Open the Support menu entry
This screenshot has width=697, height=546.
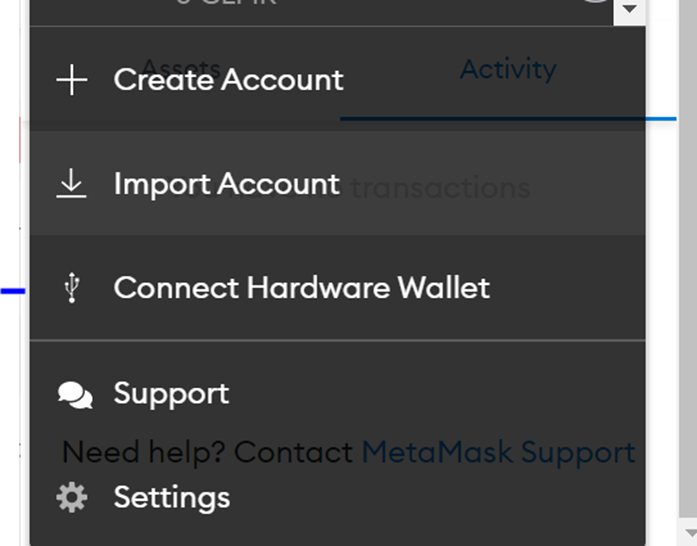[x=171, y=393]
